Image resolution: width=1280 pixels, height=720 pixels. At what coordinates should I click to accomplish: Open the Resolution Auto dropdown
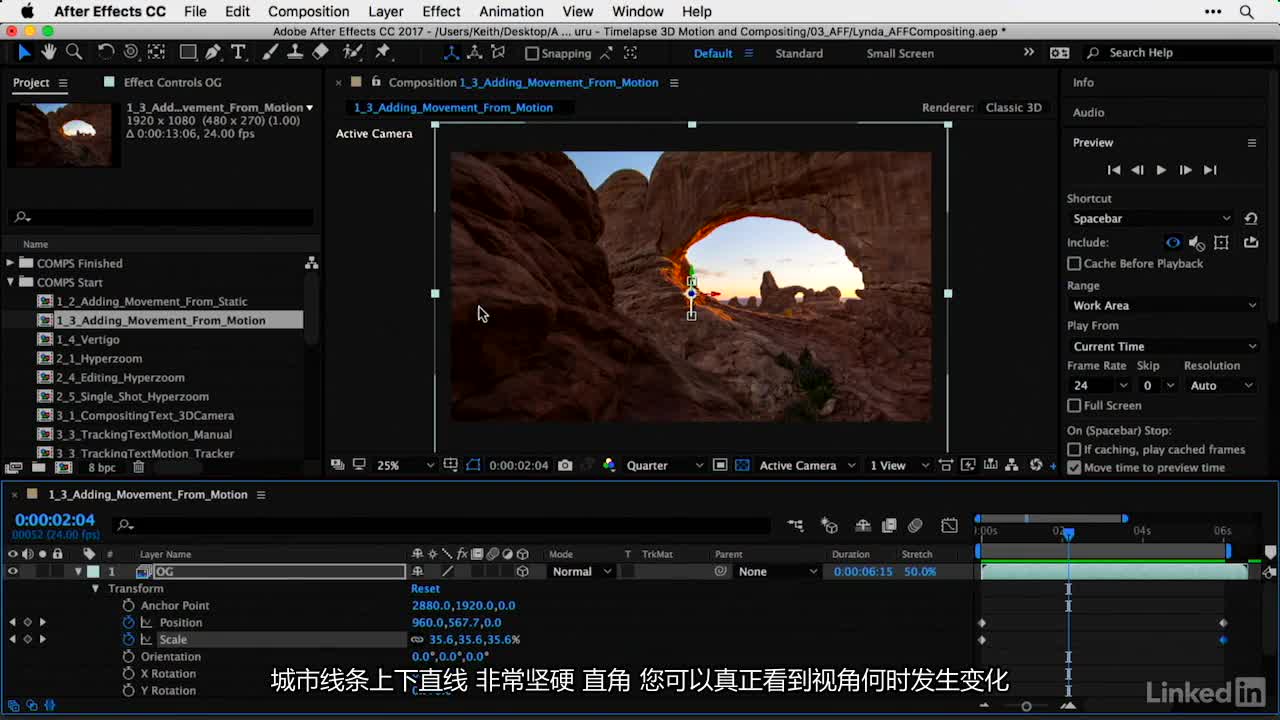pyautogui.click(x=1221, y=385)
